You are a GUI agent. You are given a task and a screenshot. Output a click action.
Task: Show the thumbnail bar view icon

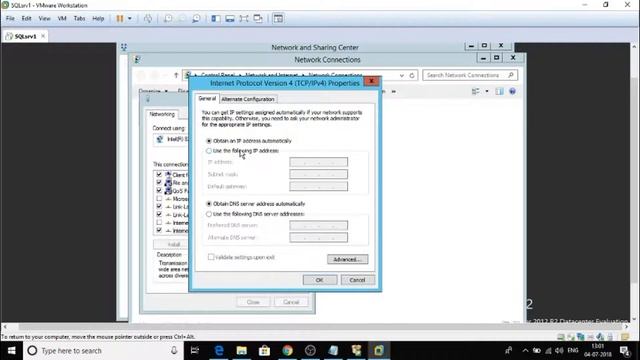(230, 18)
